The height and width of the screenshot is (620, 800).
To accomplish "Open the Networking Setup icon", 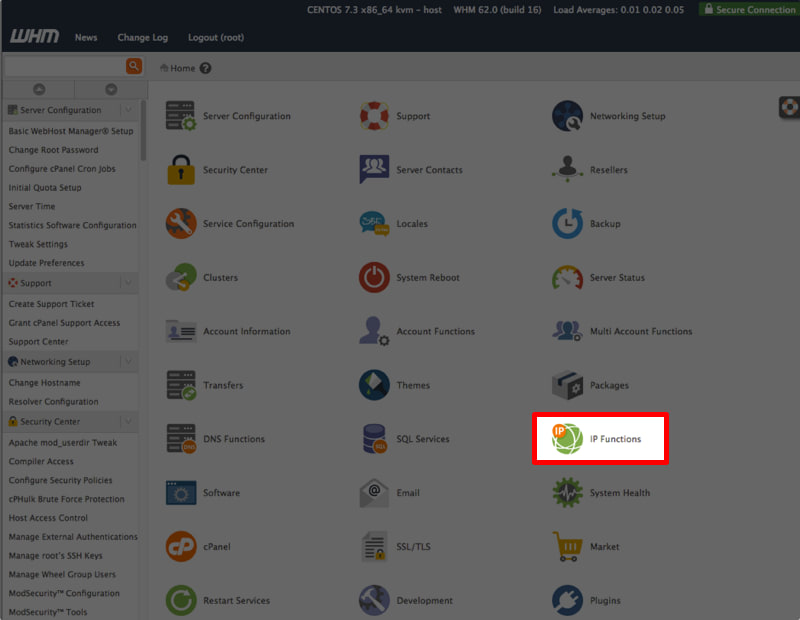I will tap(567, 116).
